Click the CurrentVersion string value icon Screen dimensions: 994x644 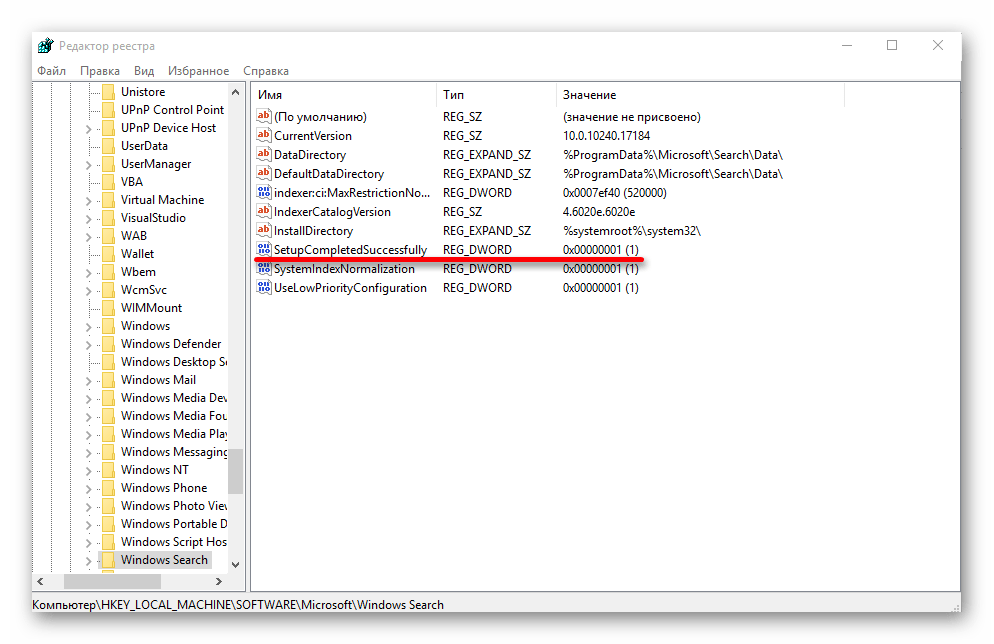coord(264,136)
